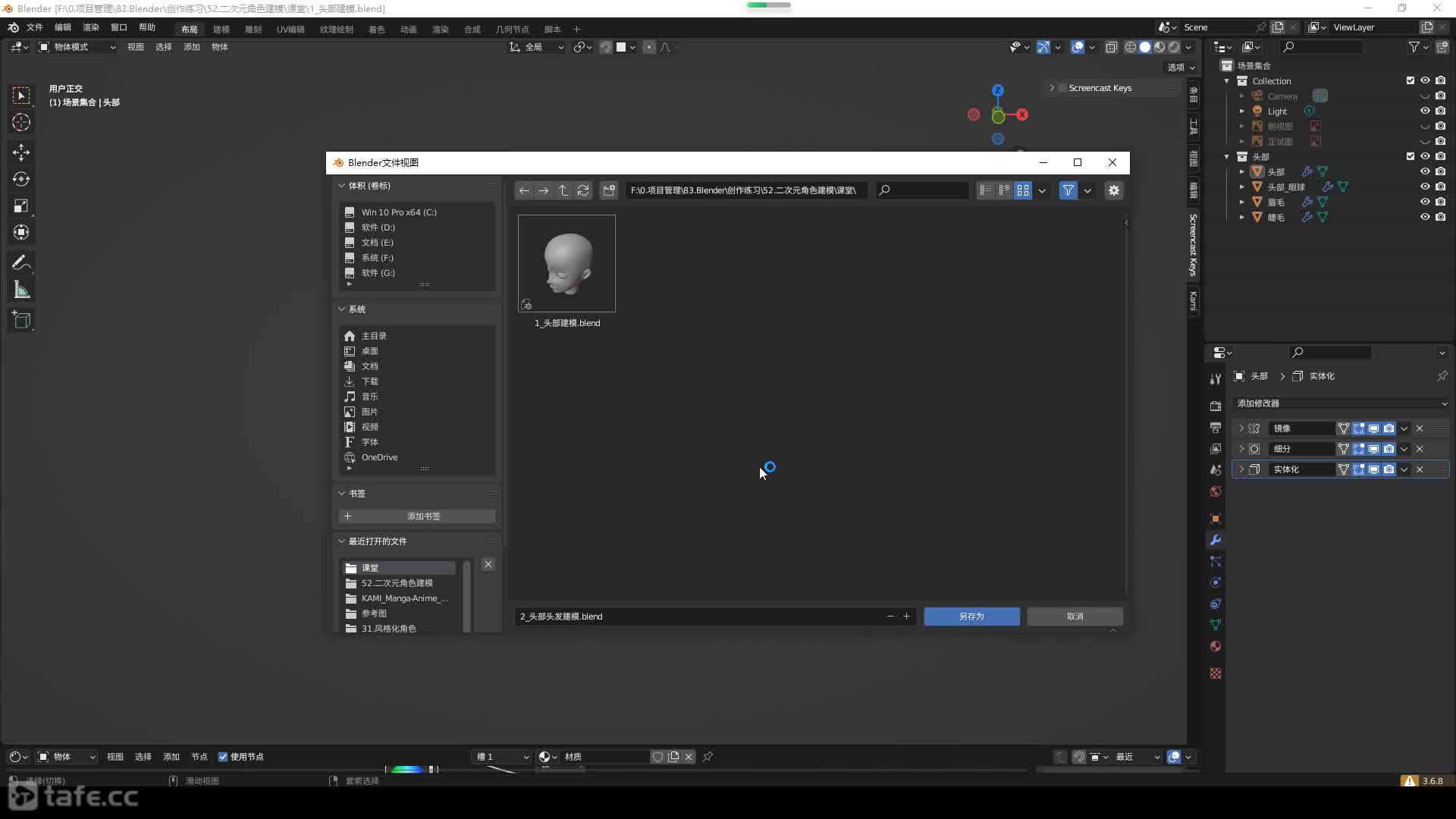Open the 全局 transform orientation dropdown
The image size is (1456, 819).
point(537,47)
